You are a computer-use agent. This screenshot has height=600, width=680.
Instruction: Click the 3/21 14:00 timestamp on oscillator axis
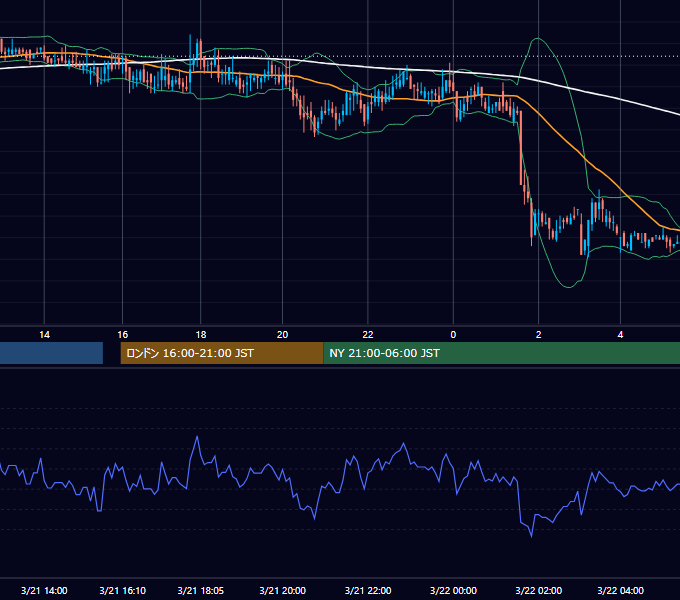coord(44,590)
